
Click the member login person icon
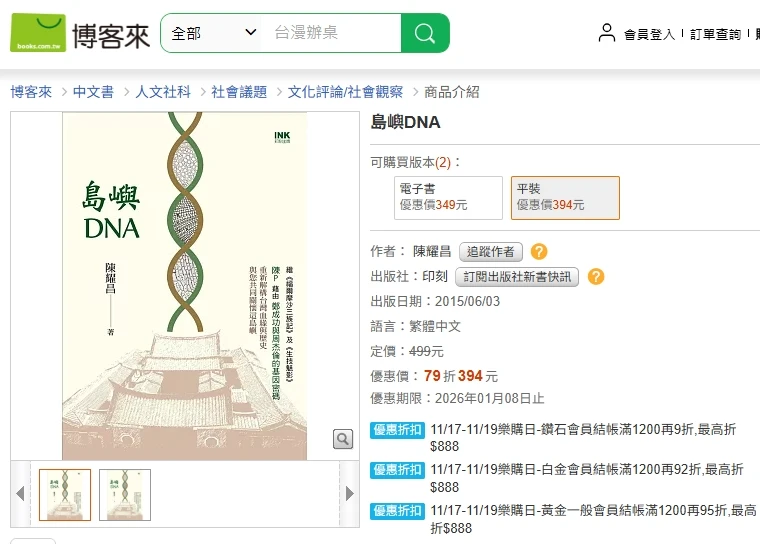pyautogui.click(x=607, y=33)
